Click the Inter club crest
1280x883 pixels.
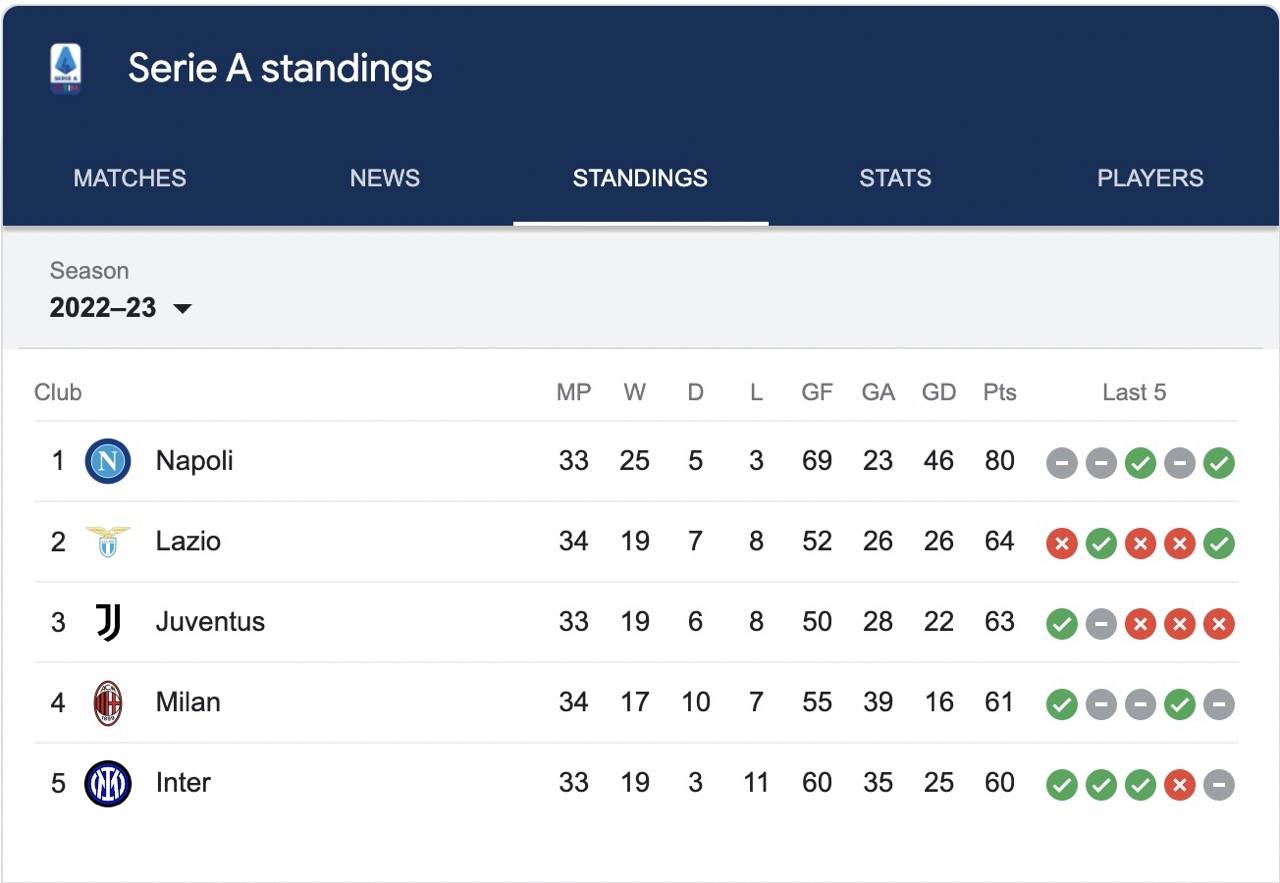click(x=108, y=783)
